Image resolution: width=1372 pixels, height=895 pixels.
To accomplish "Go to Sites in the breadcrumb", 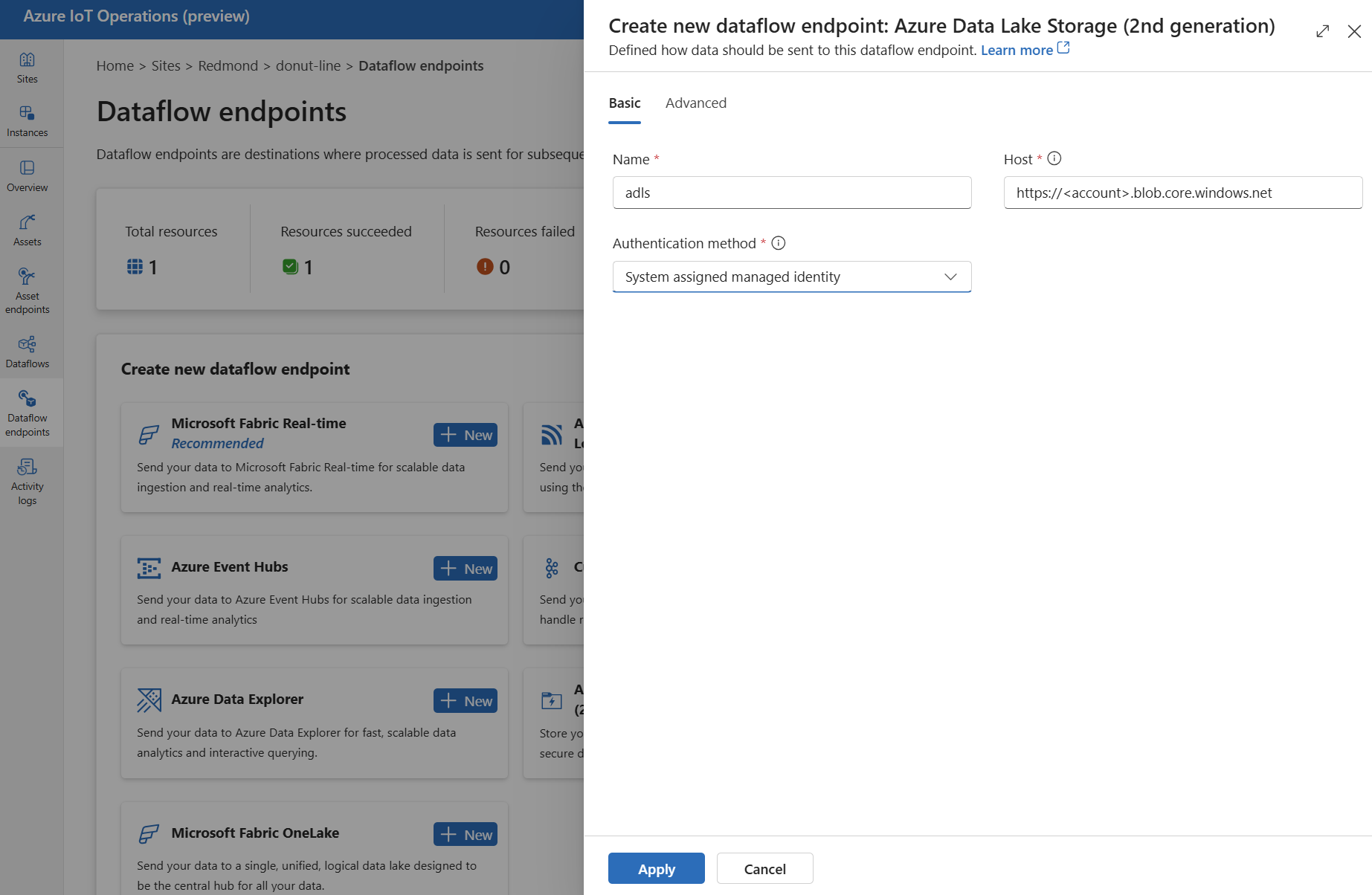I will tap(166, 65).
